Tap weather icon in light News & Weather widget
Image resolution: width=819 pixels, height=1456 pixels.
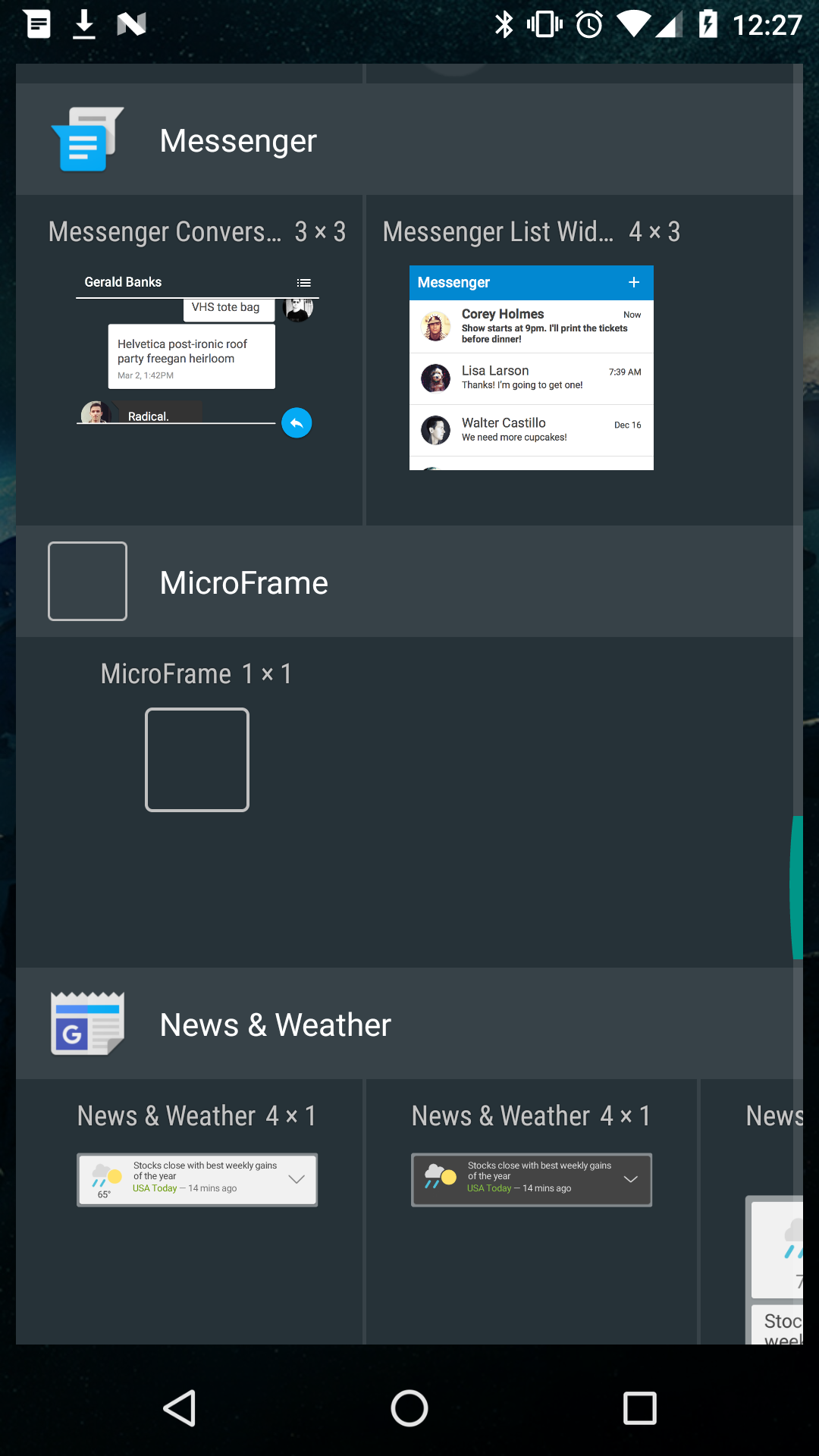[x=107, y=1177]
